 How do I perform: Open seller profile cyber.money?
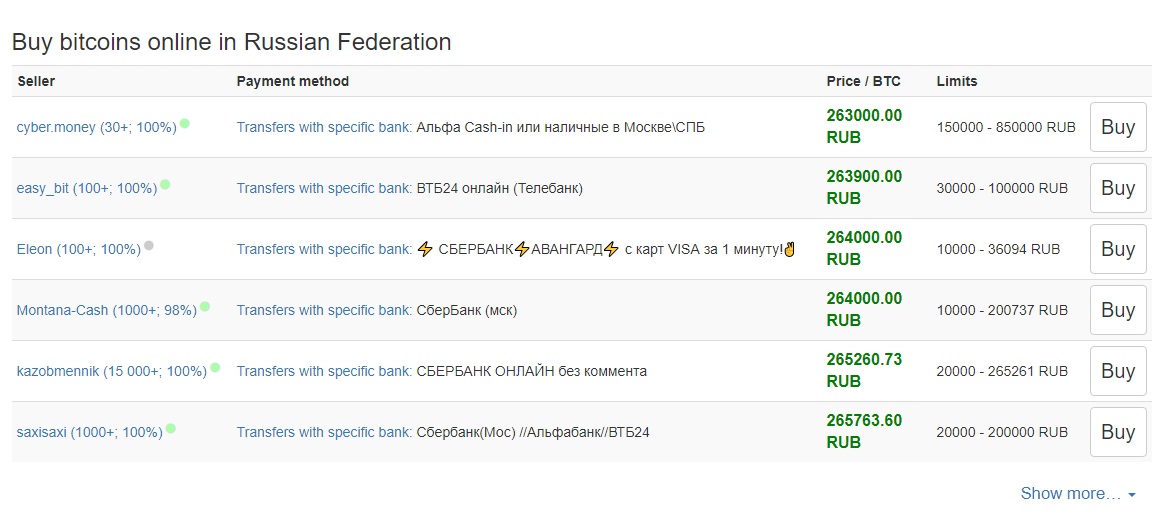[x=96, y=127]
